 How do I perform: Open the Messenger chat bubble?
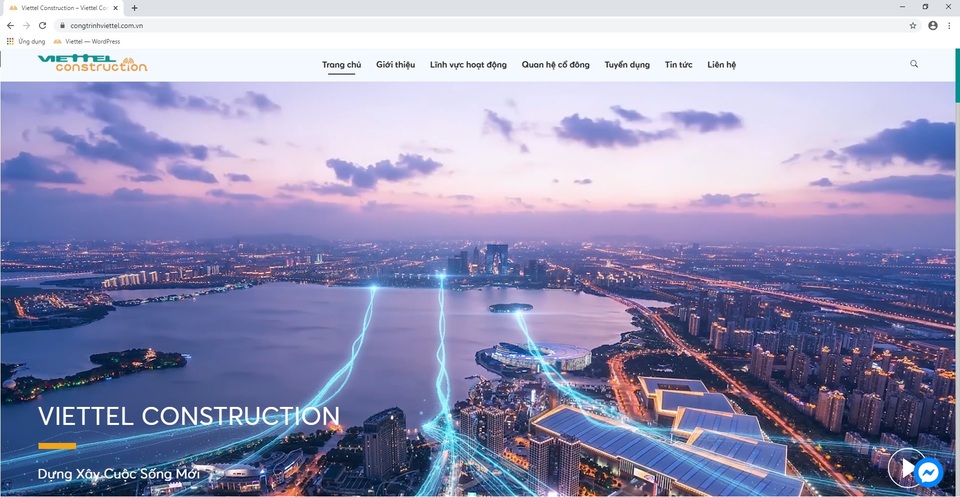pyautogui.click(x=928, y=472)
